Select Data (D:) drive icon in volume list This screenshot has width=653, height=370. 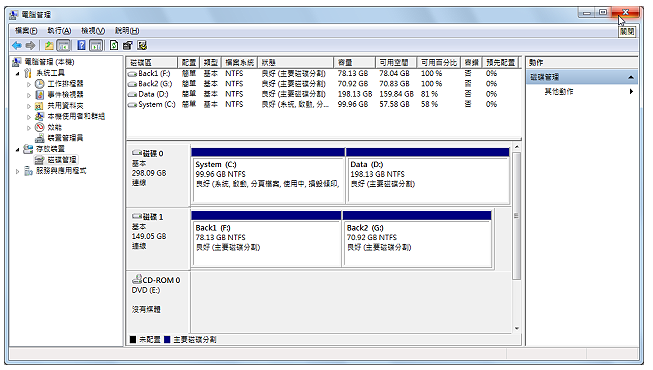(x=132, y=95)
